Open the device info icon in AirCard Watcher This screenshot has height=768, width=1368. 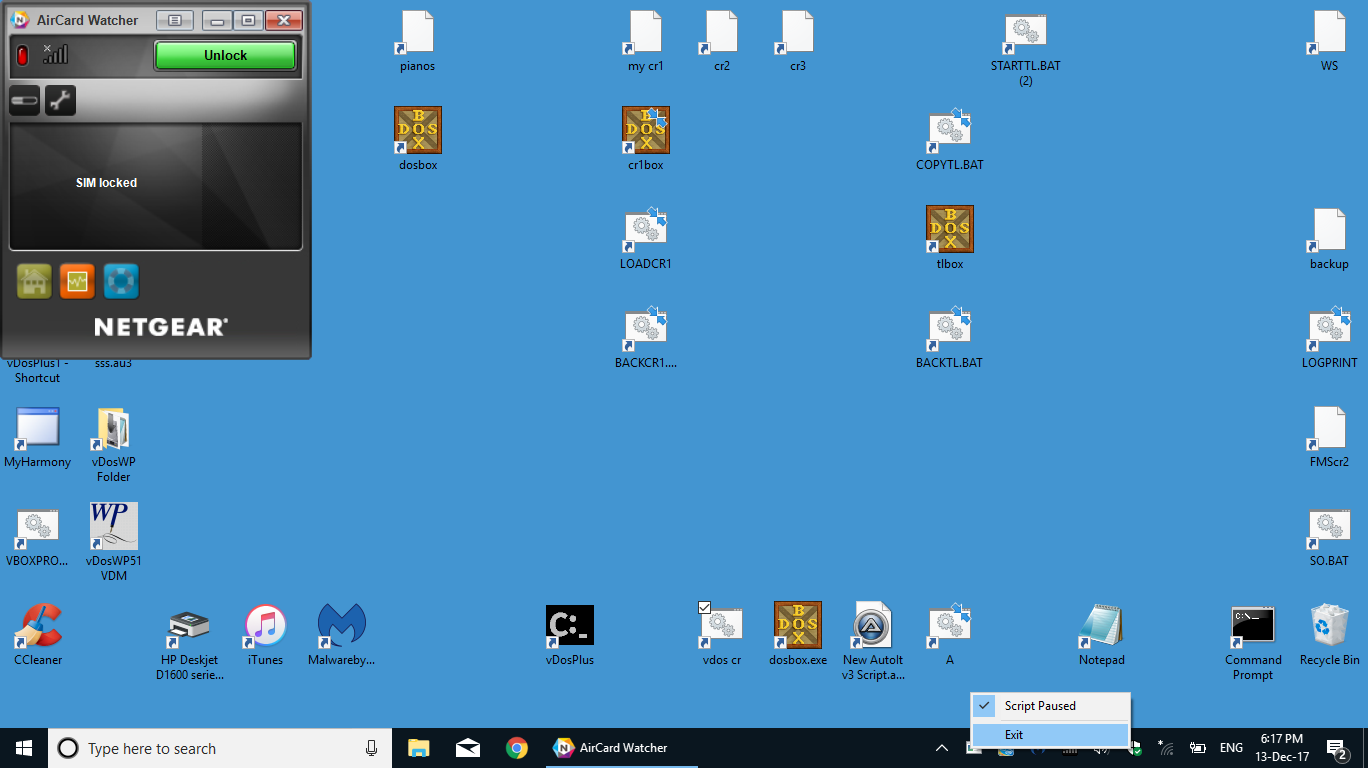[x=25, y=100]
